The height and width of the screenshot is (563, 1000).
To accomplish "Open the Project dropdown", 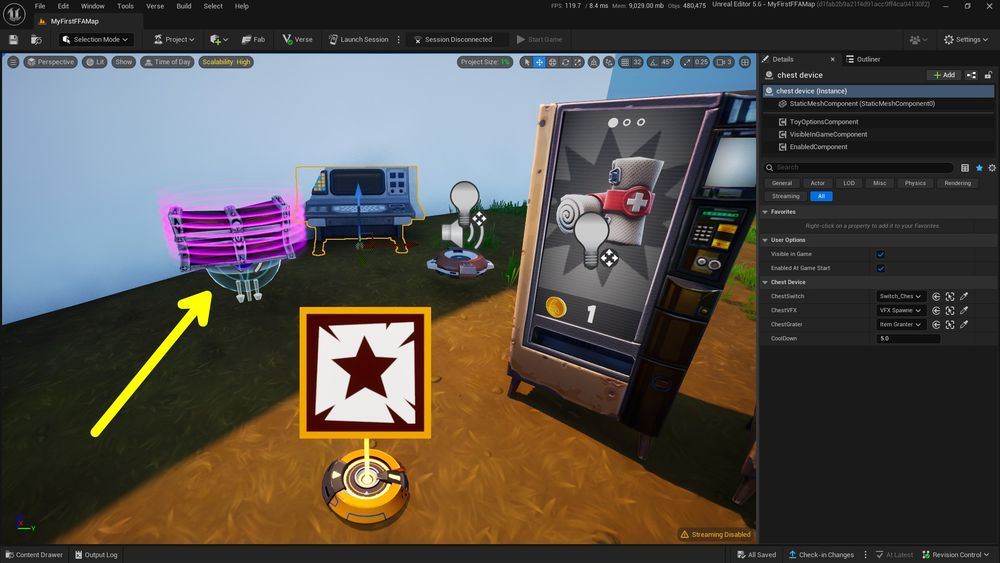I will [174, 40].
